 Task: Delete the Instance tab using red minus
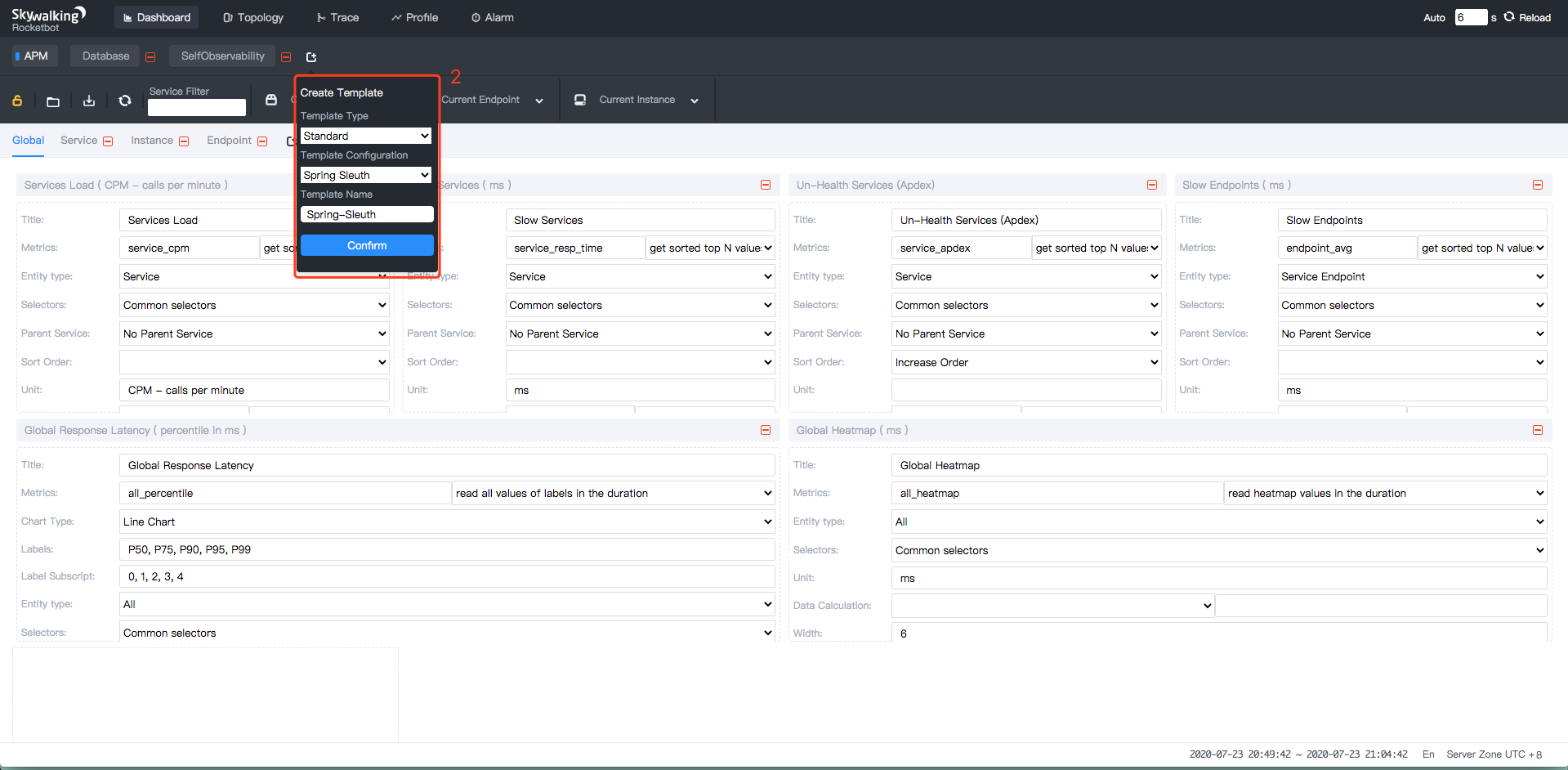pos(184,141)
